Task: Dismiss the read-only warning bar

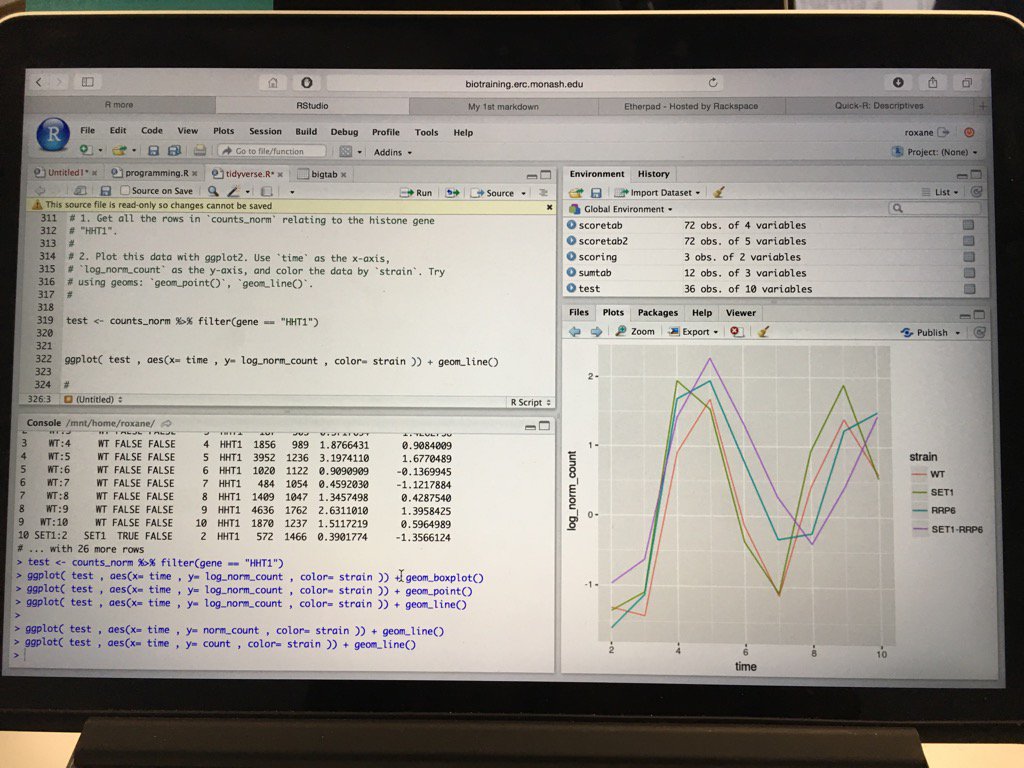Action: [x=549, y=207]
